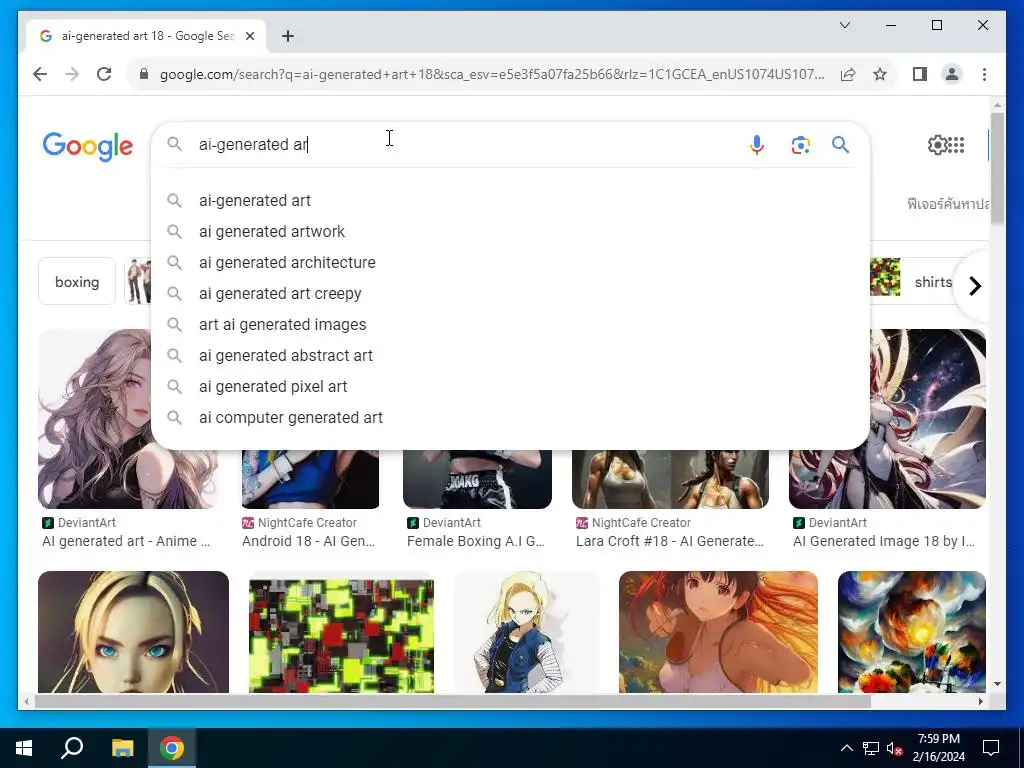Open the colorful clouds painting thumbnail
Viewport: 1024px width, 768px height.
click(x=912, y=632)
